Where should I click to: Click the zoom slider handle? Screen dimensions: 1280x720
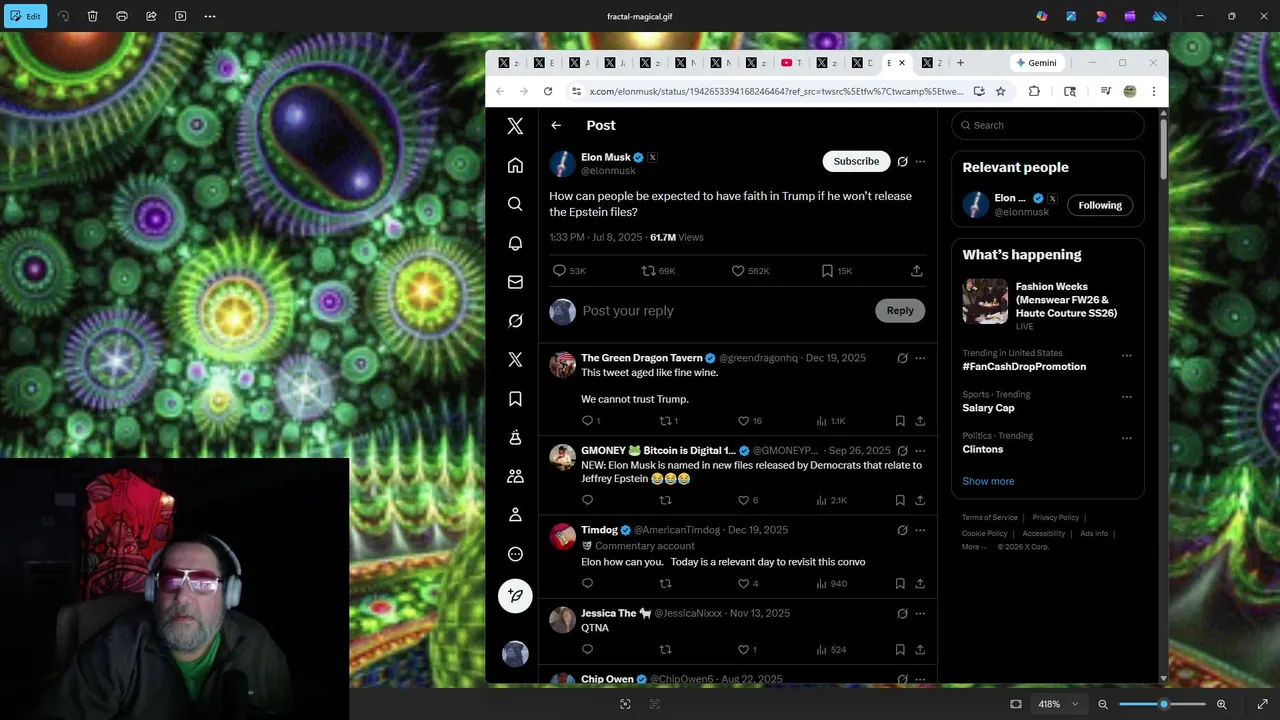(x=1163, y=704)
